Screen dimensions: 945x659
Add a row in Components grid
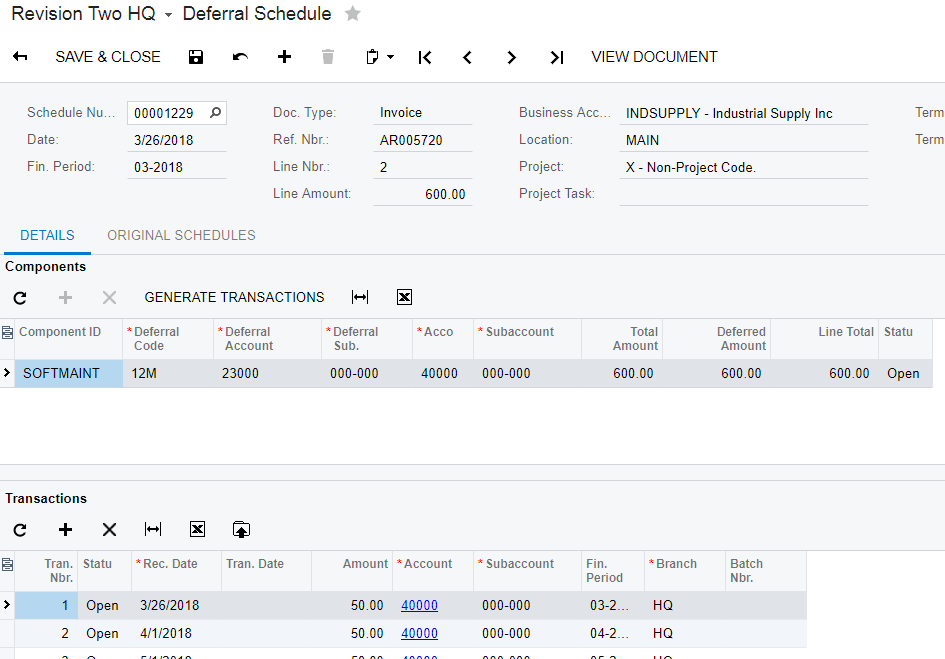tap(65, 297)
